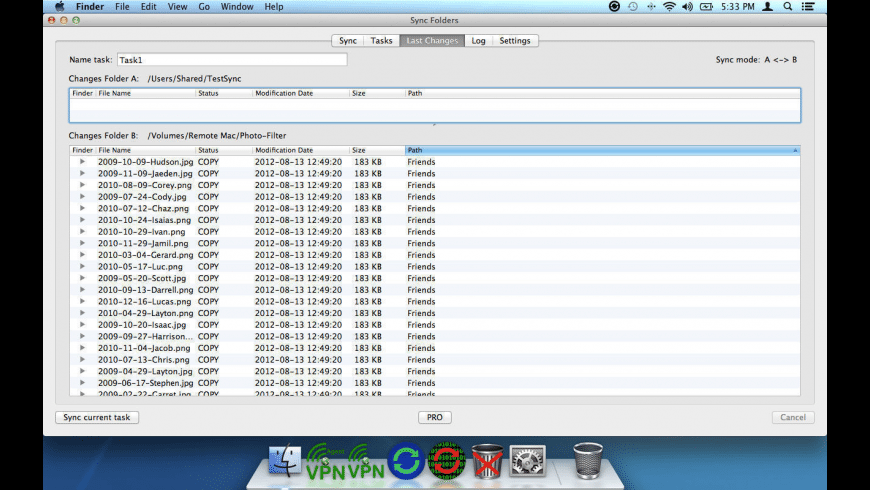Viewport: 870px width, 490px height.
Task: Reveal 2010-07-12-Chaz.png in Finder
Action: pos(82,208)
